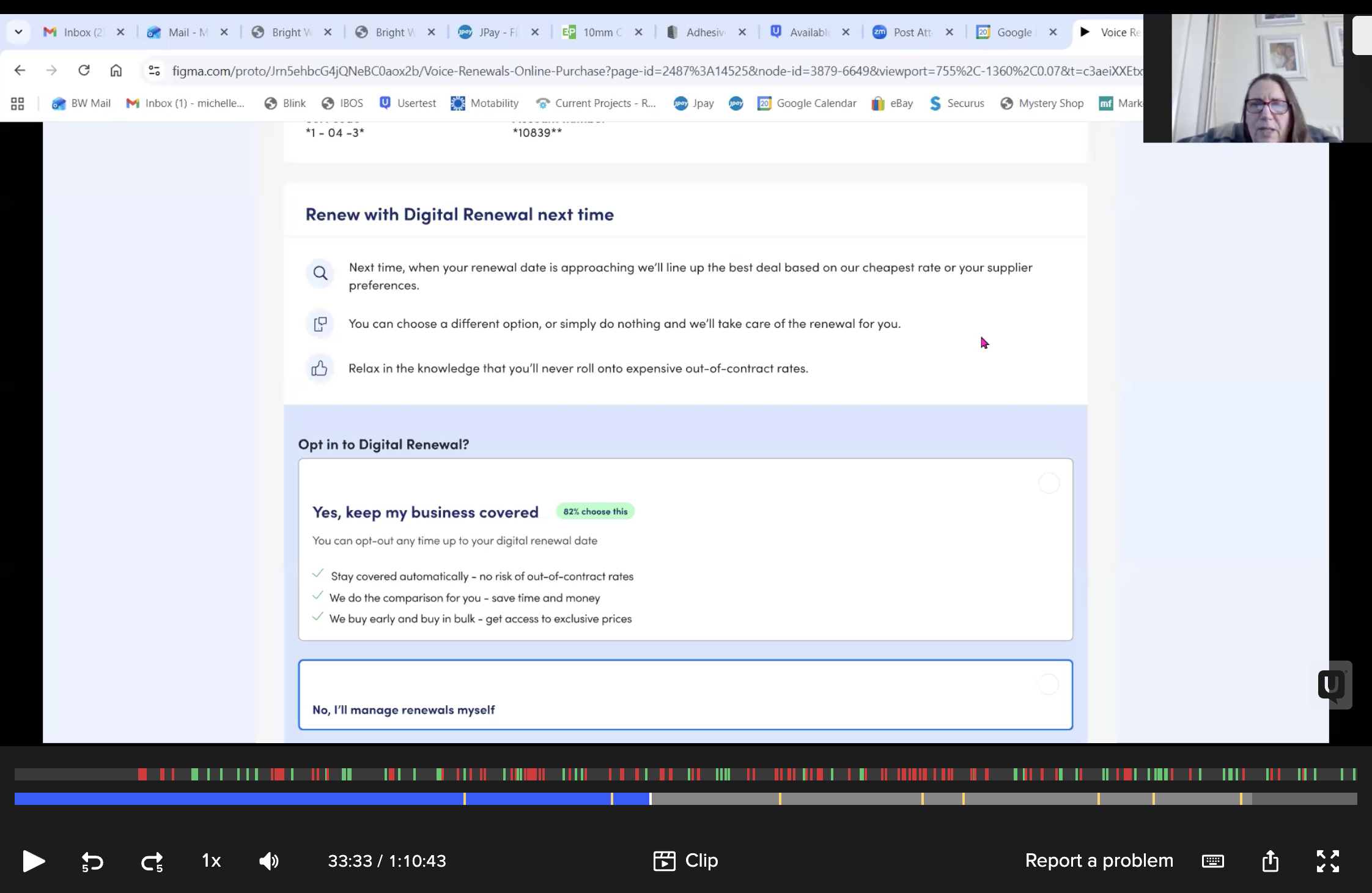Select 'No, I'll manage renewals myself' radio
Screen dimensions: 1372x893
(x=1049, y=684)
